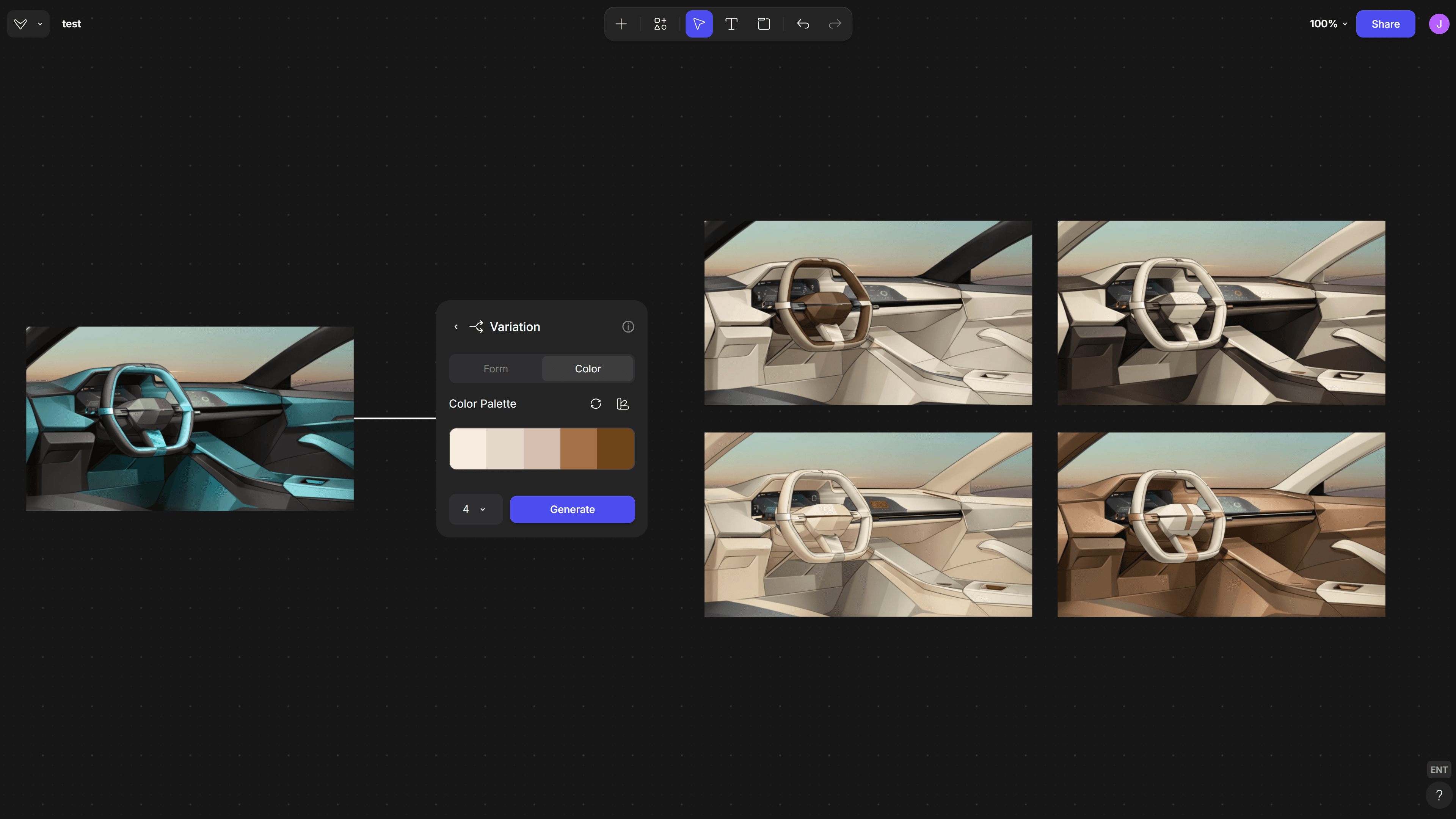Click the plus add icon in toolbar
The height and width of the screenshot is (819, 1456).
click(621, 24)
